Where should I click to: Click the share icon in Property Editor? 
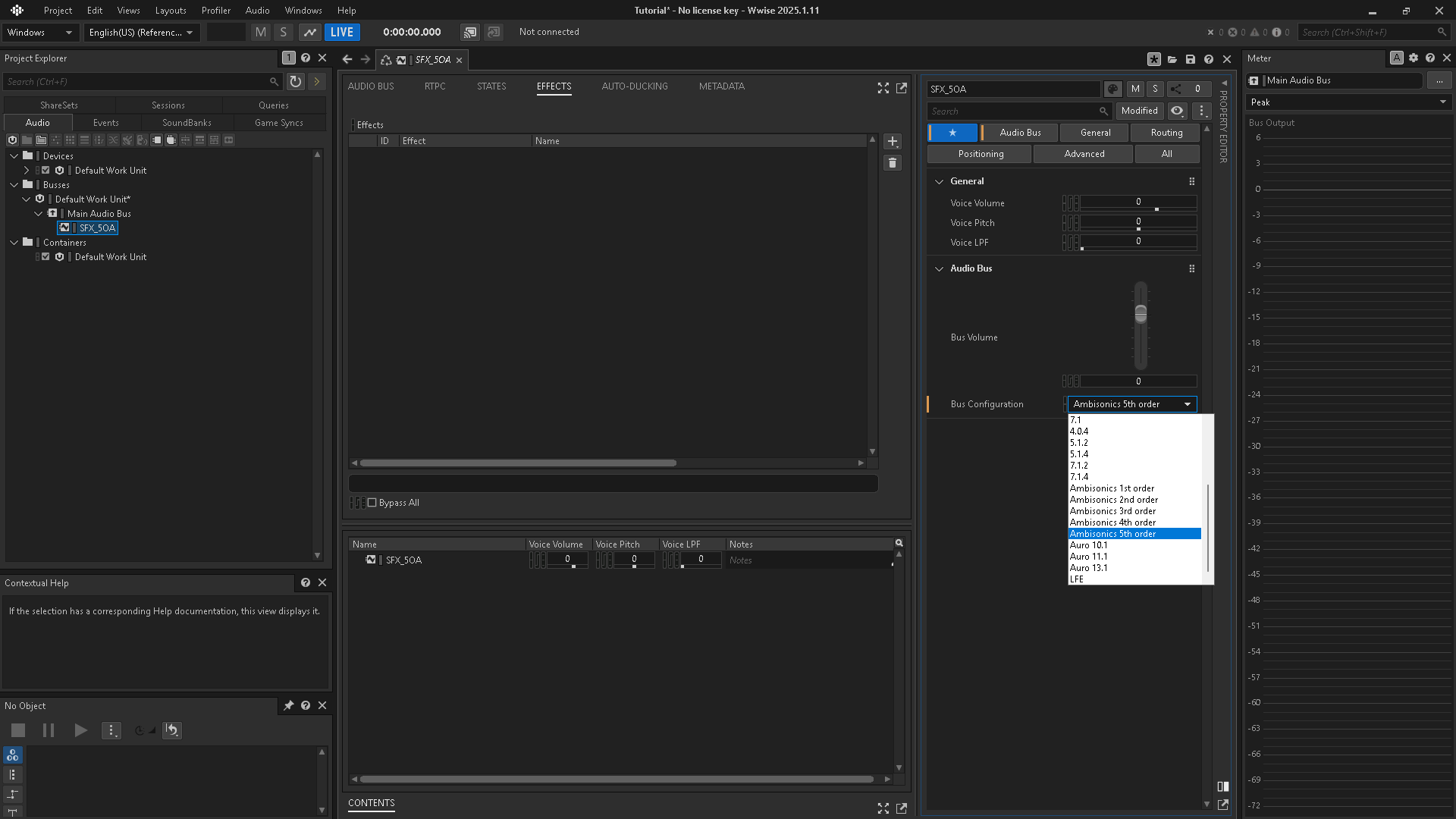click(1175, 89)
